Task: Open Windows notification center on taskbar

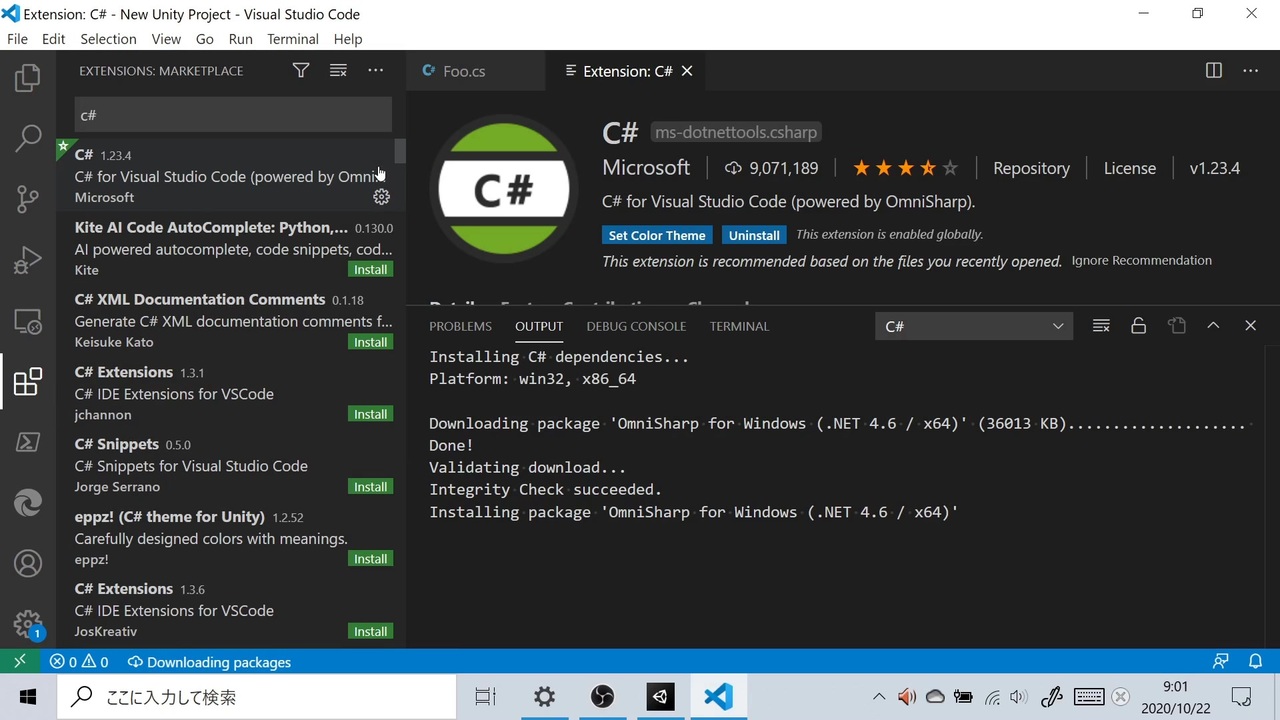Action: coord(1241,697)
